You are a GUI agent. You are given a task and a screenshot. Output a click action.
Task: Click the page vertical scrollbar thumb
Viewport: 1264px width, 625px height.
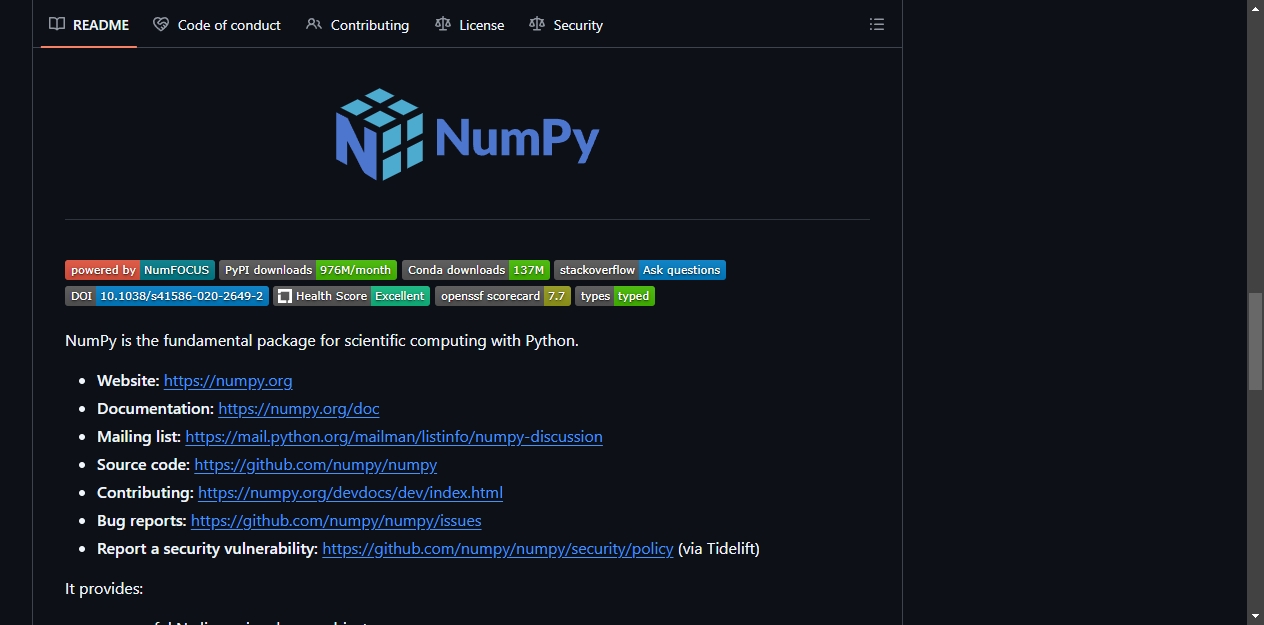tap(1256, 341)
